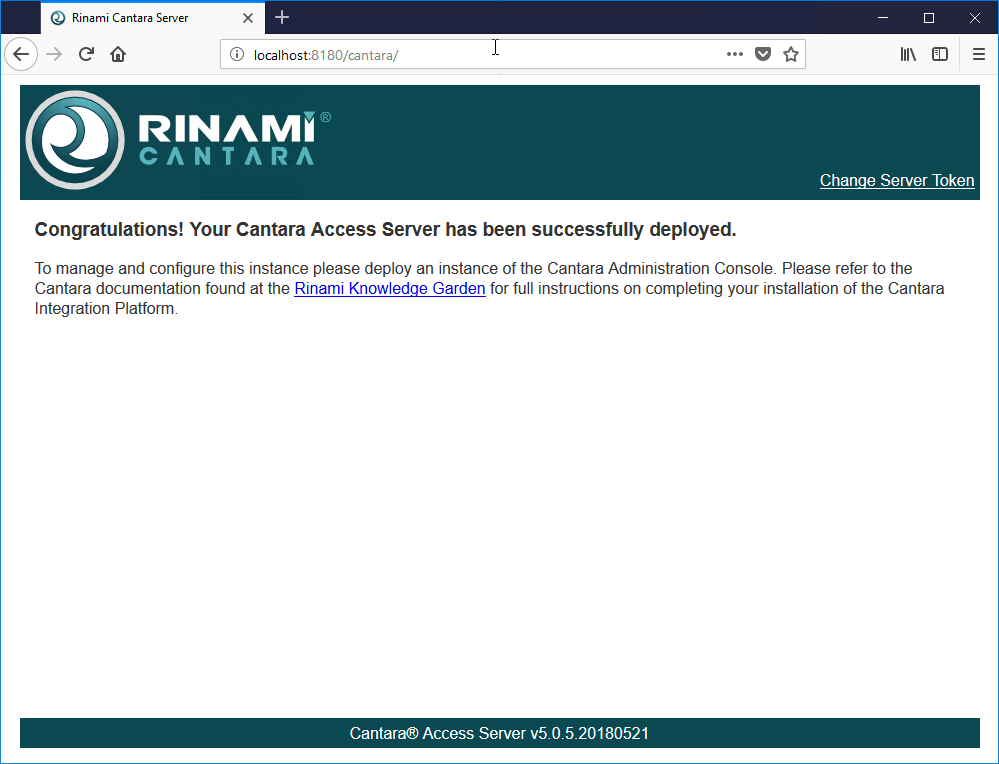The height and width of the screenshot is (764, 999).
Task: Bookmark this page with the star icon
Action: point(790,54)
